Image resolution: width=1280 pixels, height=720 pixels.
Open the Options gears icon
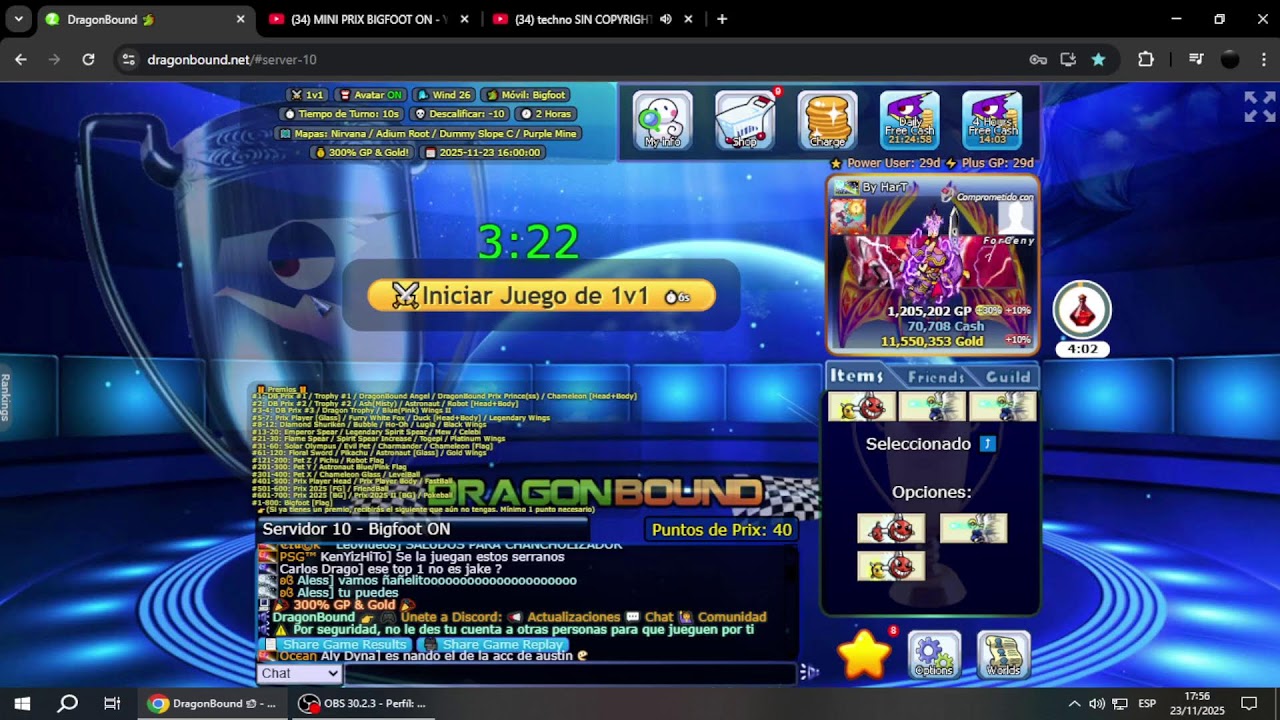tap(934, 656)
